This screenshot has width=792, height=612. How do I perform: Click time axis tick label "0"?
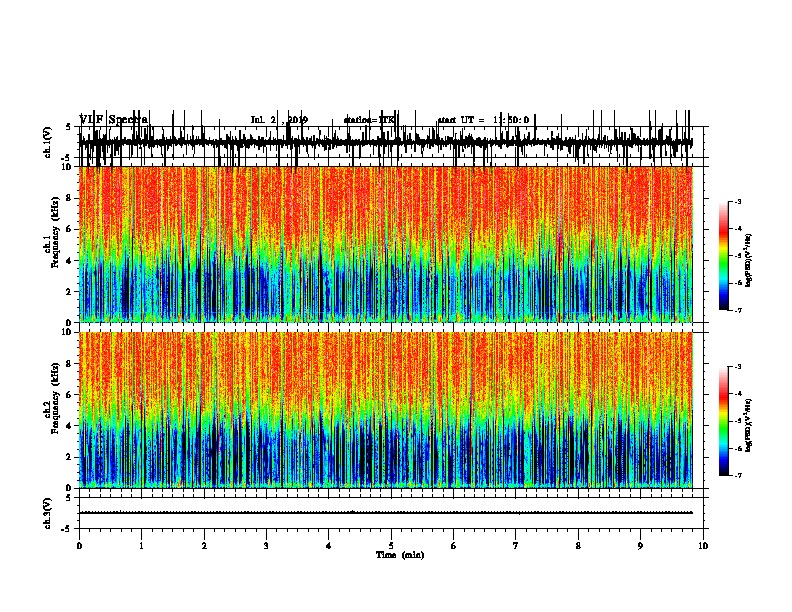79,546
